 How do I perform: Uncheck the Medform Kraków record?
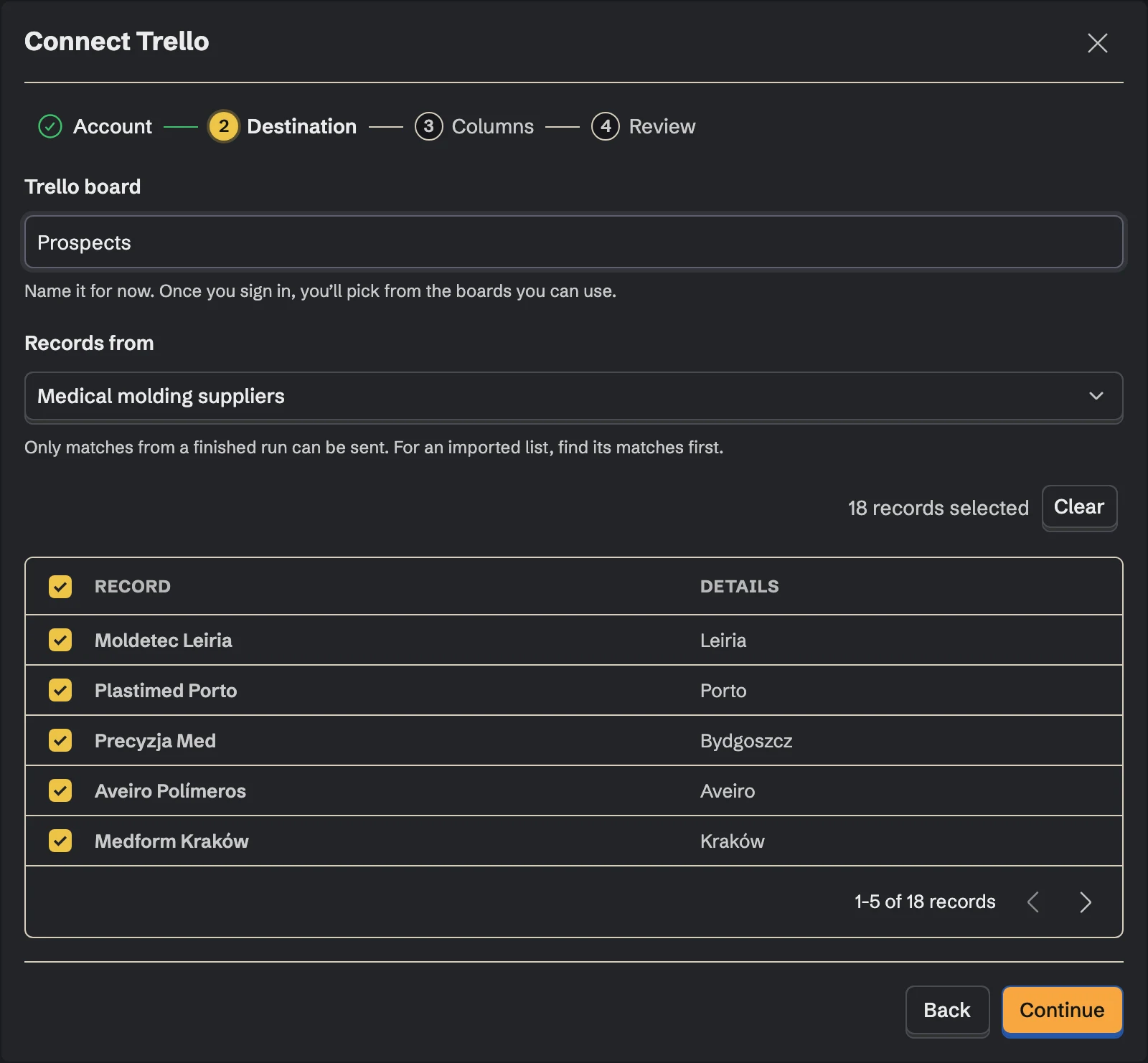click(x=60, y=841)
